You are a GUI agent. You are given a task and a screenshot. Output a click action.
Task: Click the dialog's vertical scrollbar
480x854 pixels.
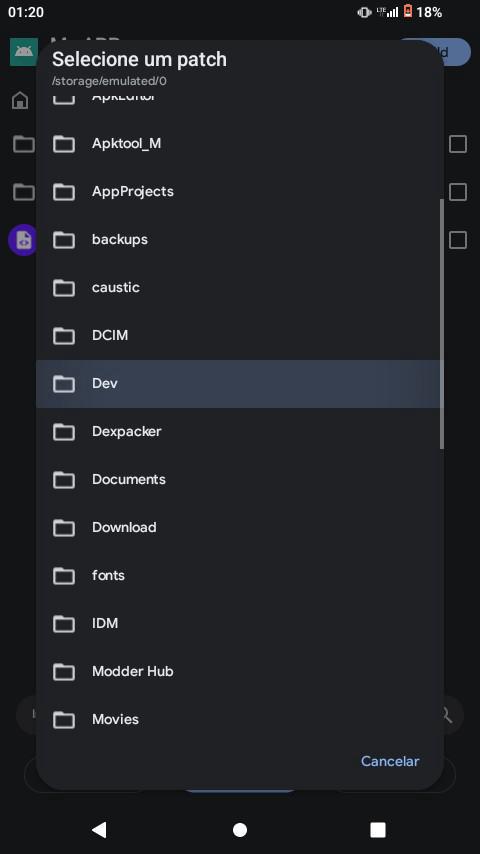(x=441, y=324)
